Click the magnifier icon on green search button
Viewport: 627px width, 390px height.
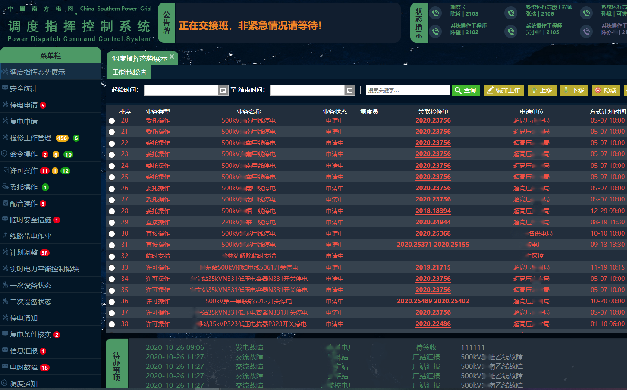click(x=458, y=90)
